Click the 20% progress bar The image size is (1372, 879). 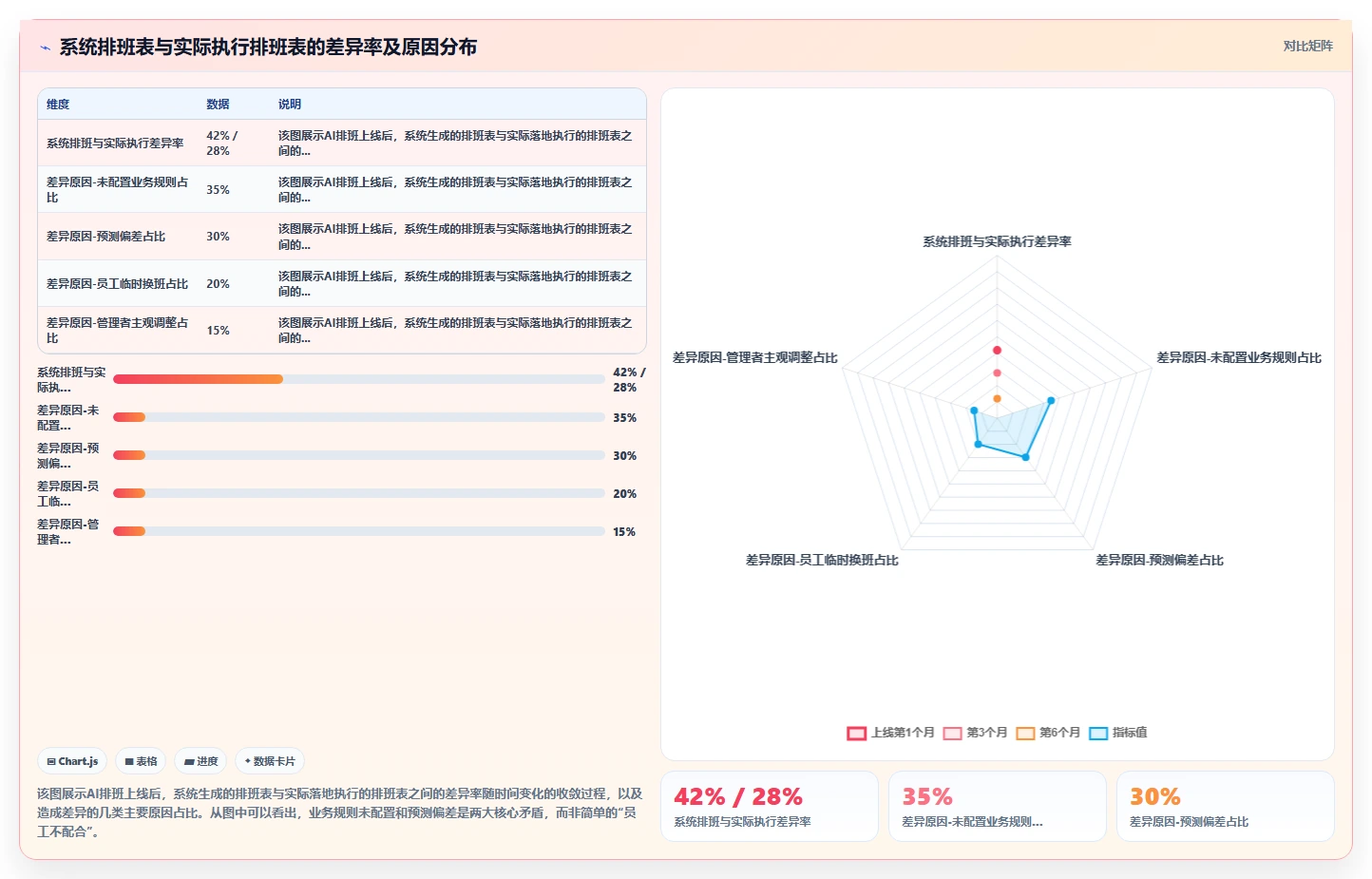point(359,493)
